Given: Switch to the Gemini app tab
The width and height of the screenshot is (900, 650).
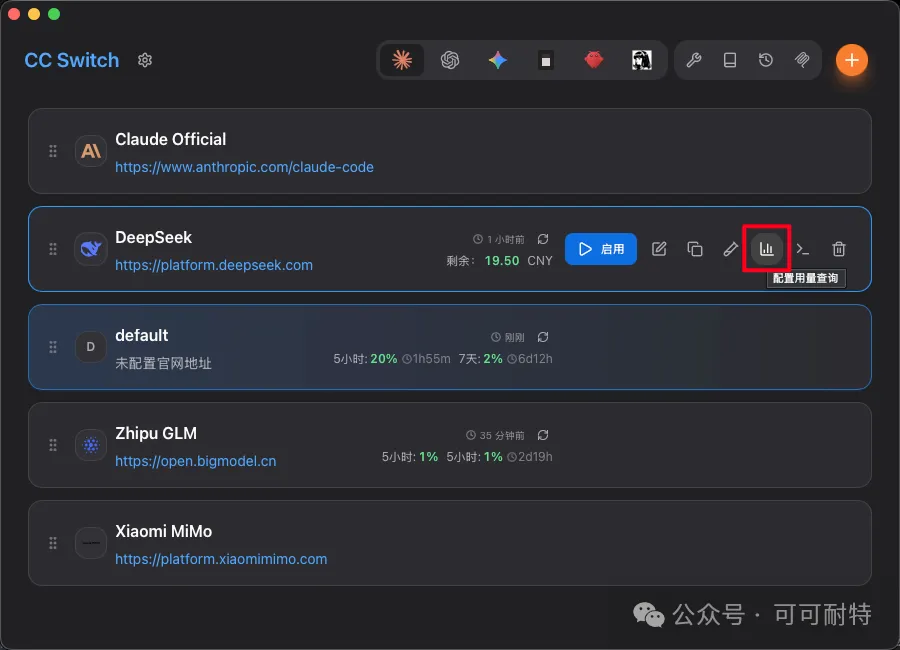Looking at the screenshot, I should click(x=498, y=60).
